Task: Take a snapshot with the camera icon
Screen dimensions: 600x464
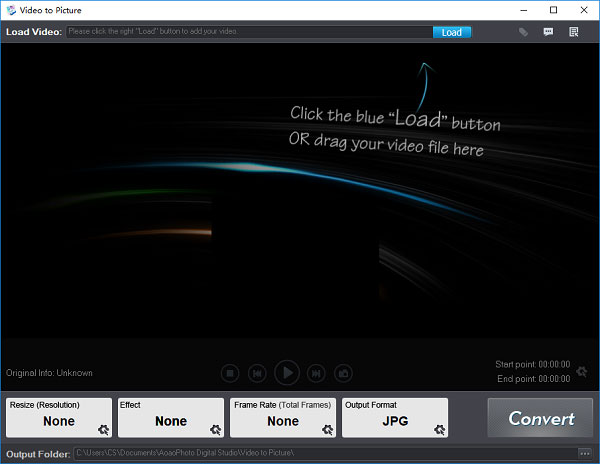Action: pyautogui.click(x=343, y=373)
